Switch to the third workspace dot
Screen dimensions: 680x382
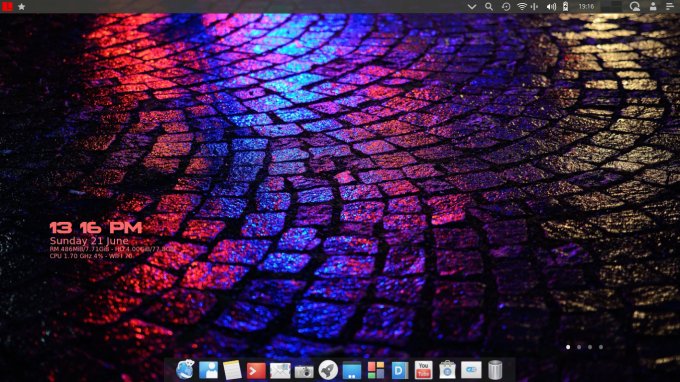(x=590, y=347)
